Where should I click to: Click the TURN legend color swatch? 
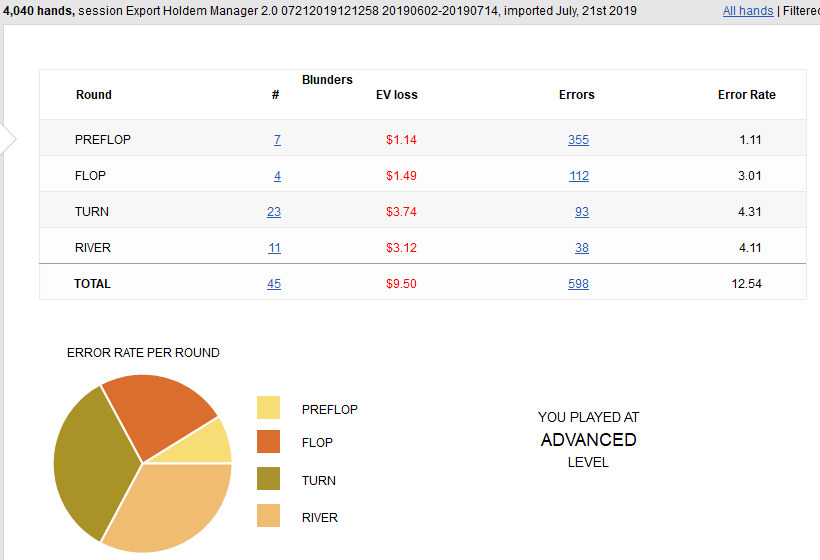(268, 478)
